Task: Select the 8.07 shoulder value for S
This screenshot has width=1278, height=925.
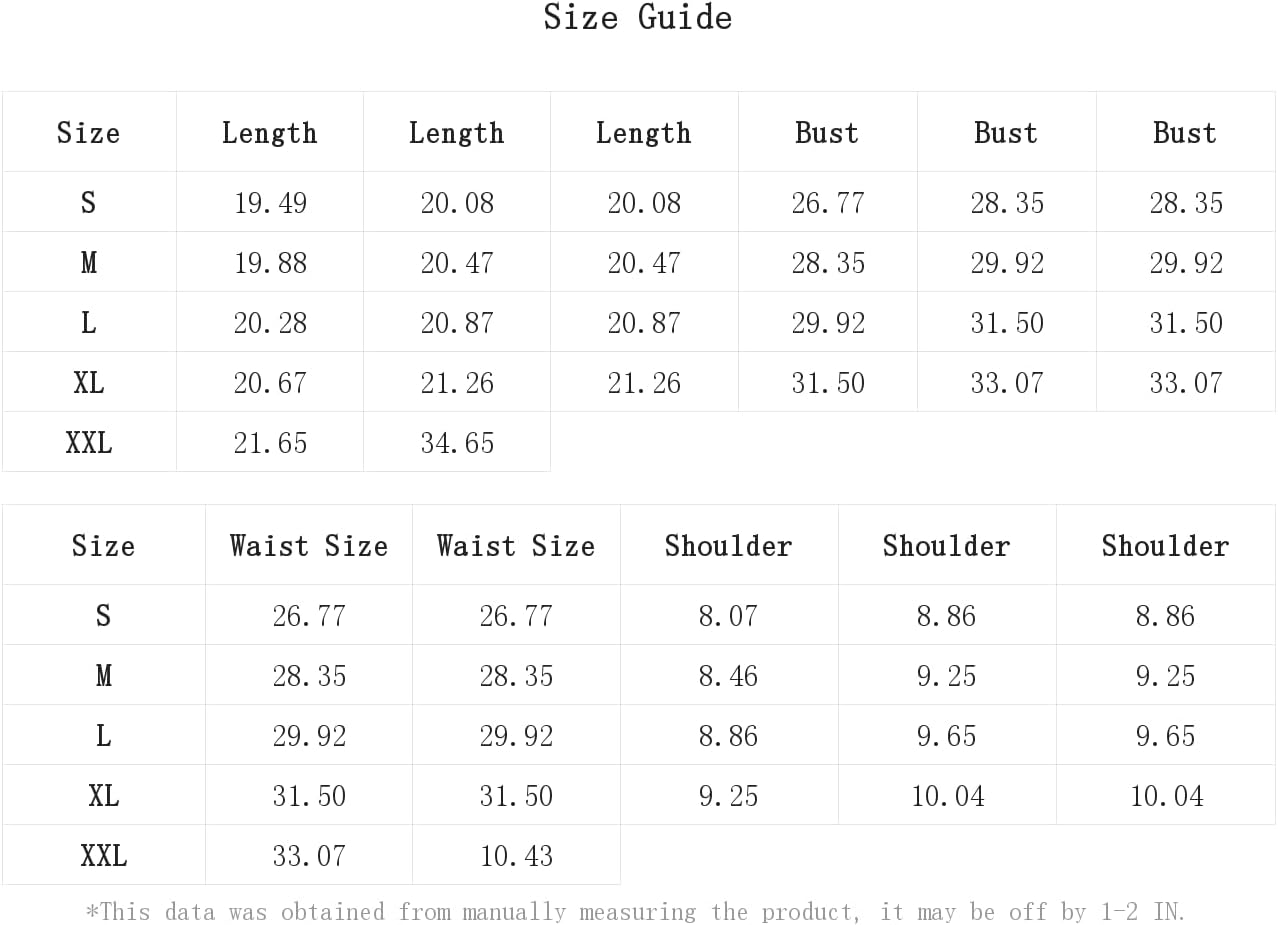Action: coord(728,616)
